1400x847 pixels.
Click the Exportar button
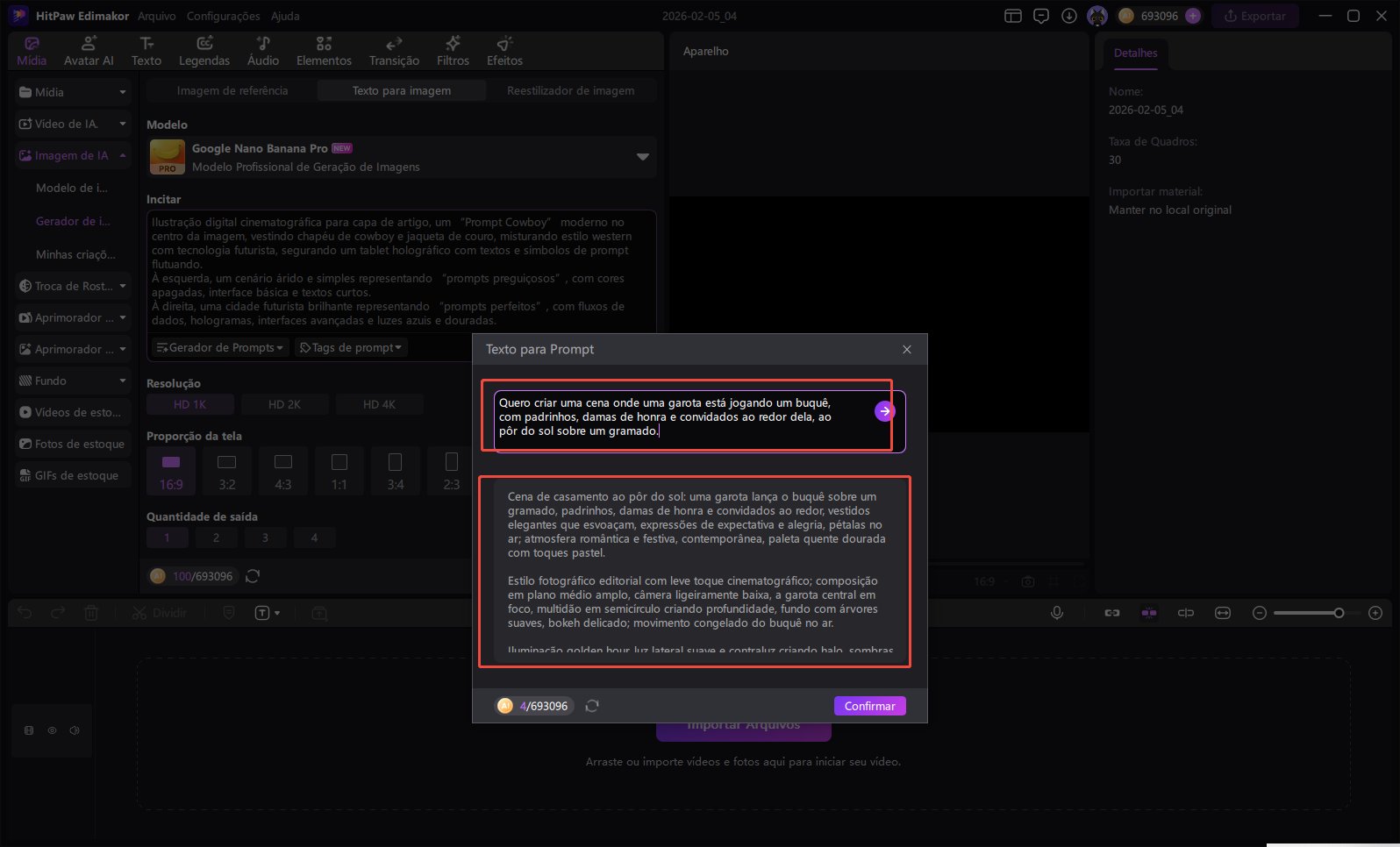click(1254, 16)
